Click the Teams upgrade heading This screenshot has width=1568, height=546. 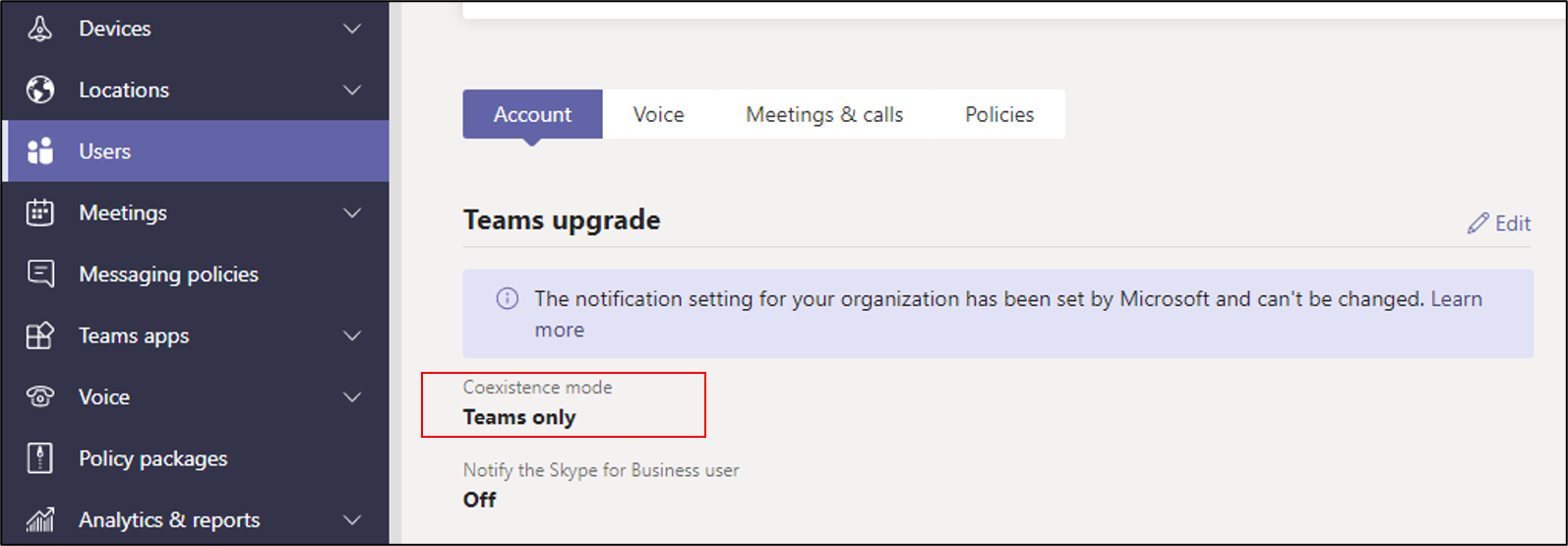coord(562,220)
